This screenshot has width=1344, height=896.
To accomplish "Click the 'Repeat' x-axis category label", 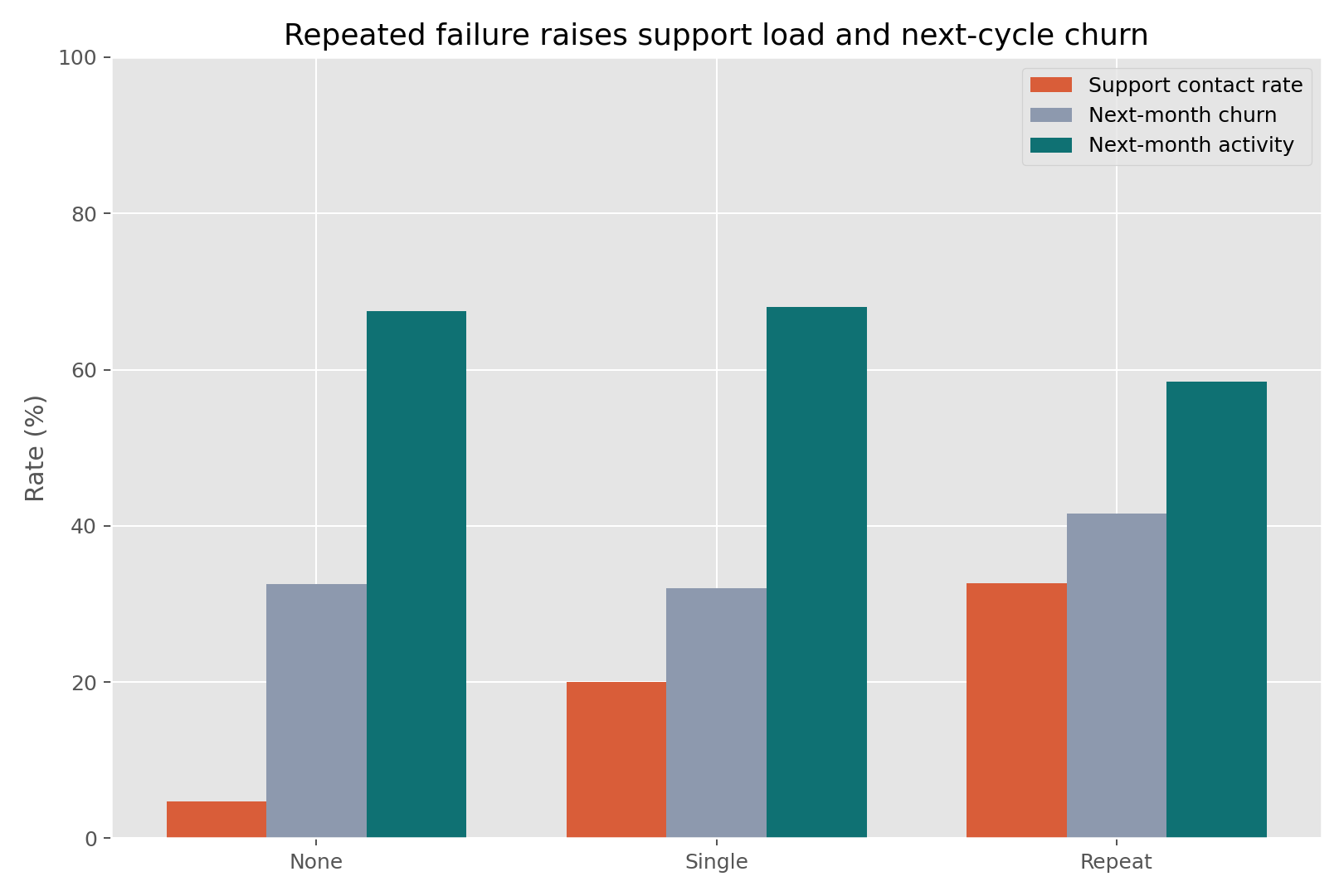I will [1116, 862].
